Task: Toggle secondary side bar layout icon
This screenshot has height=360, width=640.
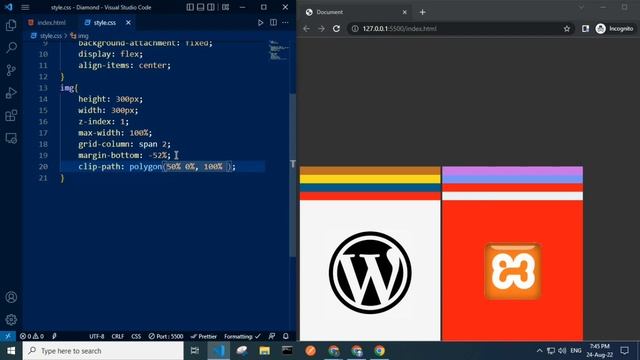Action: pos(211,7)
